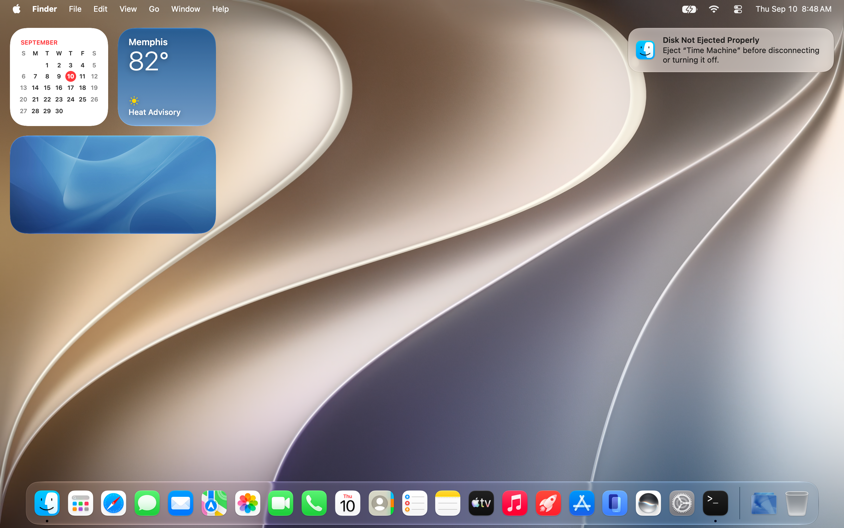844x528 pixels.
Task: Click the battery charging status icon
Action: point(689,9)
